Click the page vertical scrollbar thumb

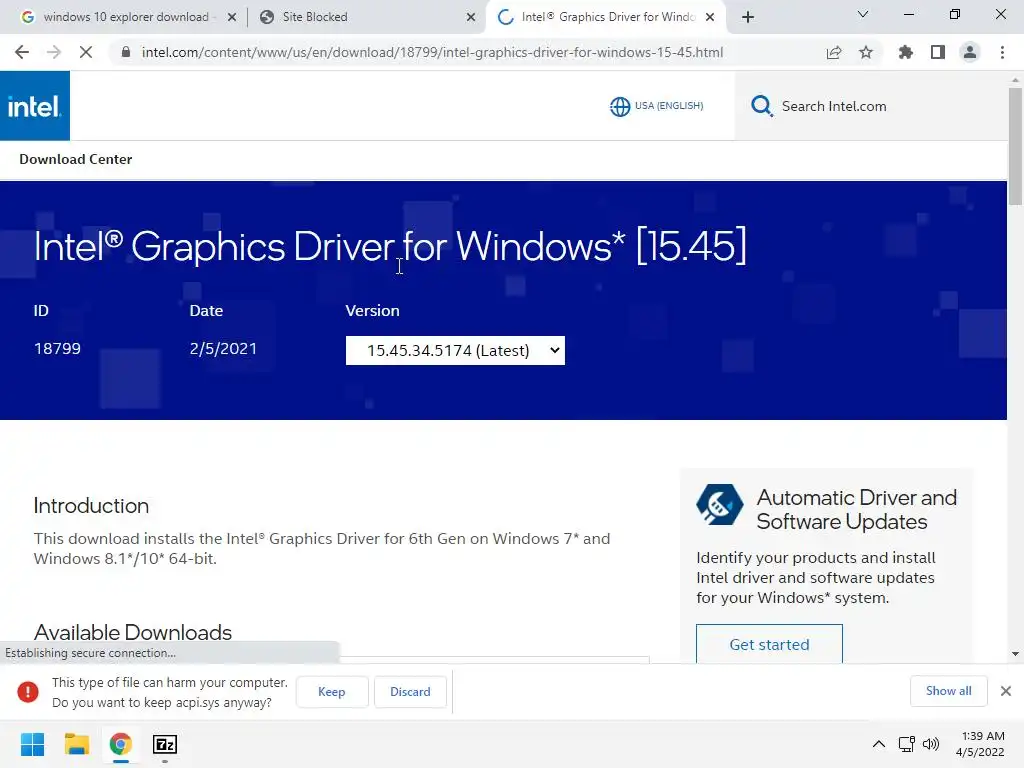pos(1015,146)
